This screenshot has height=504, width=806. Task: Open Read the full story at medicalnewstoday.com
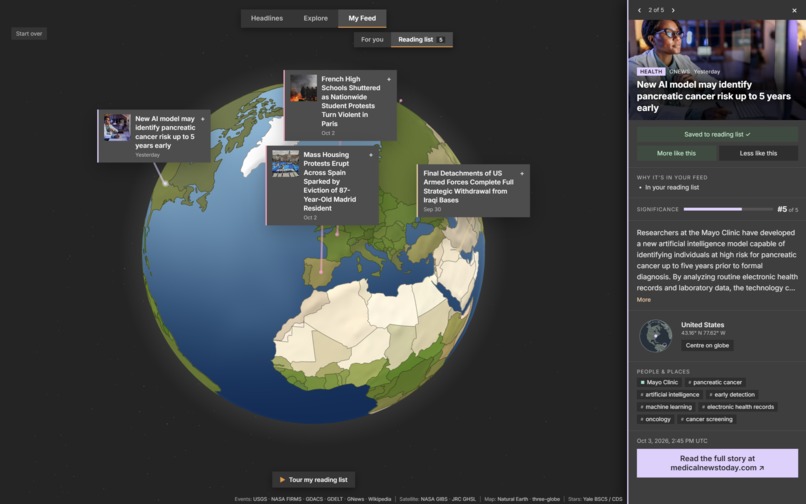pyautogui.click(x=717, y=463)
